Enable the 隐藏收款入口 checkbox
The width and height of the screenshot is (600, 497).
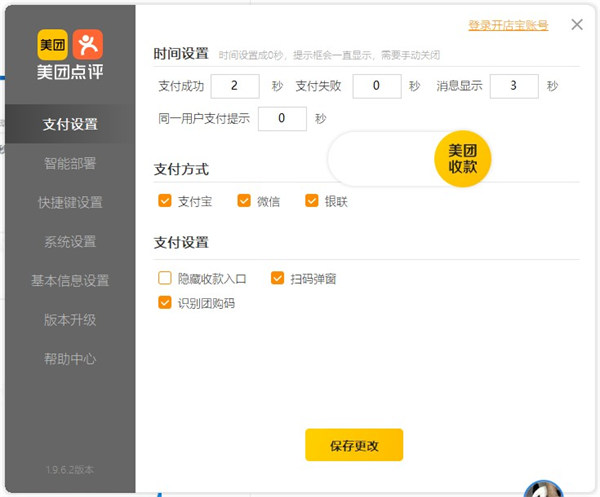coord(165,279)
